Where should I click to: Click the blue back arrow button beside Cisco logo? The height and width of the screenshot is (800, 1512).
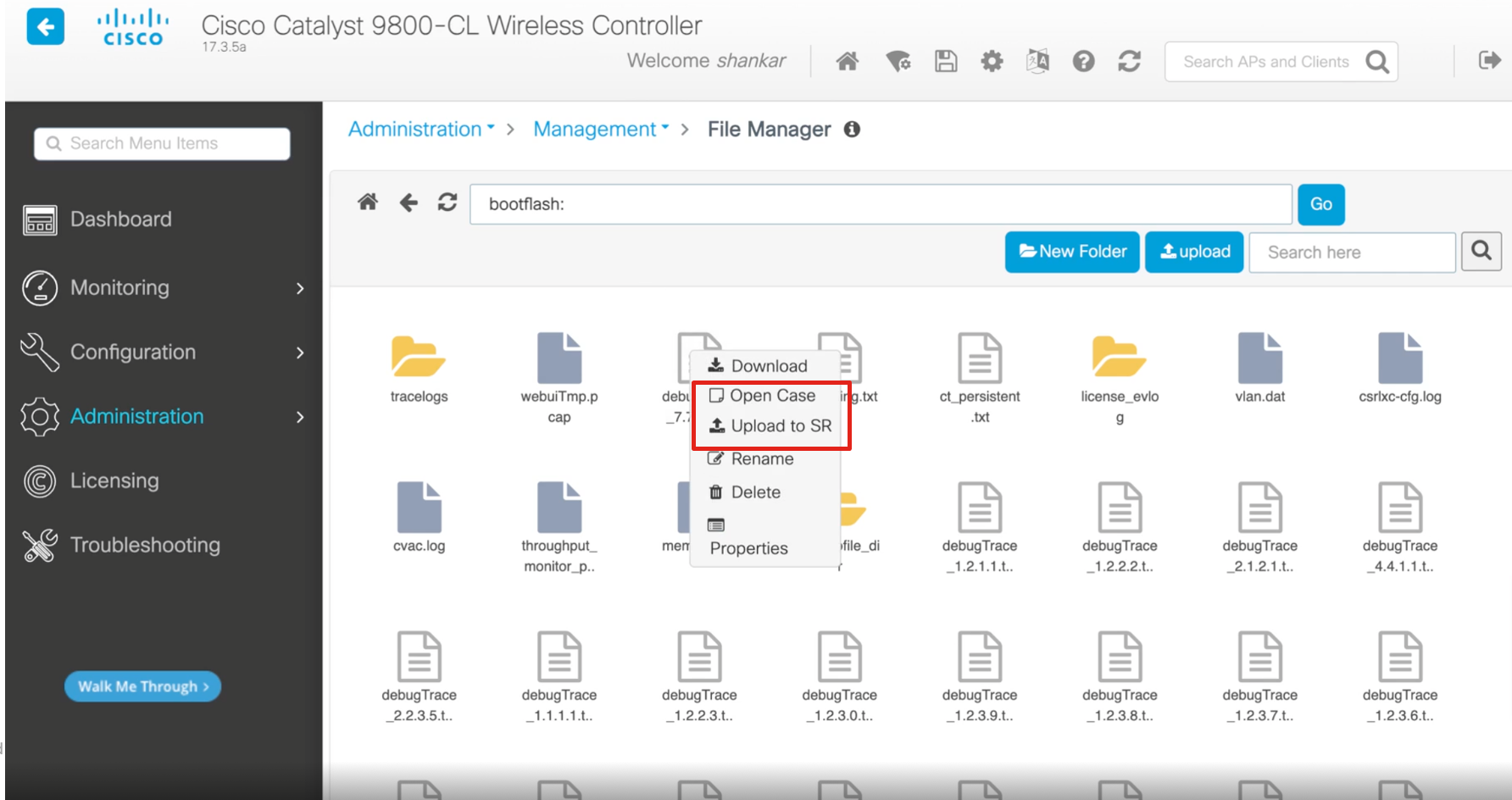click(45, 26)
